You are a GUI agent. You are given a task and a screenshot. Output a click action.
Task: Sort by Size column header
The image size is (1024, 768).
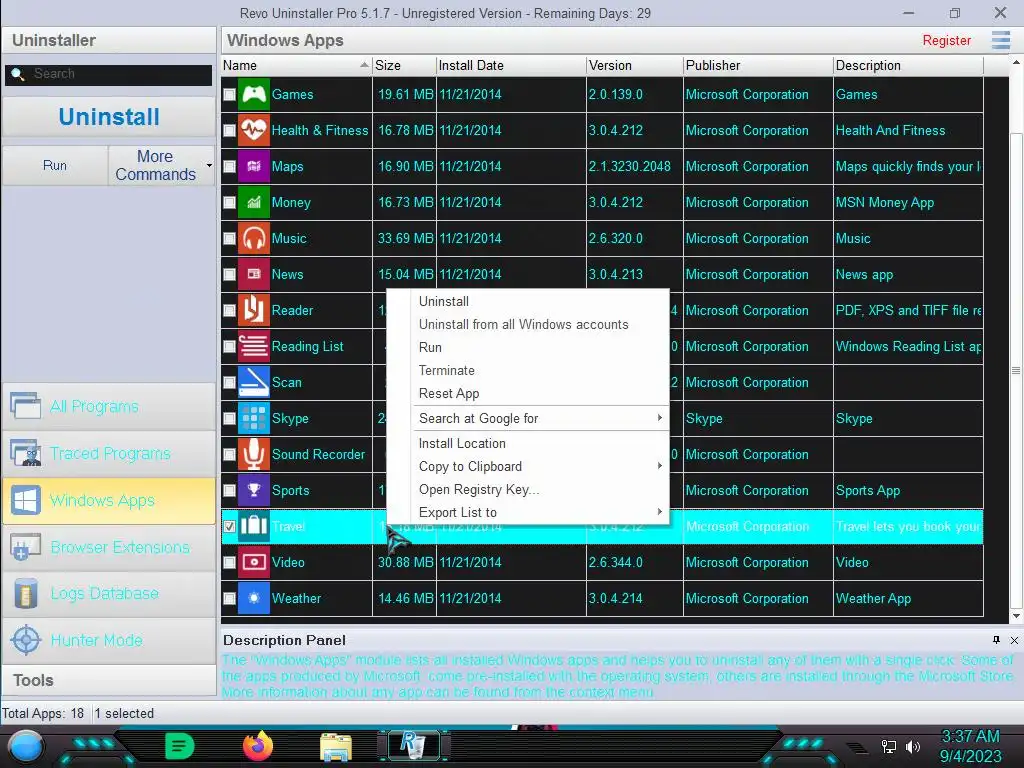tap(404, 65)
